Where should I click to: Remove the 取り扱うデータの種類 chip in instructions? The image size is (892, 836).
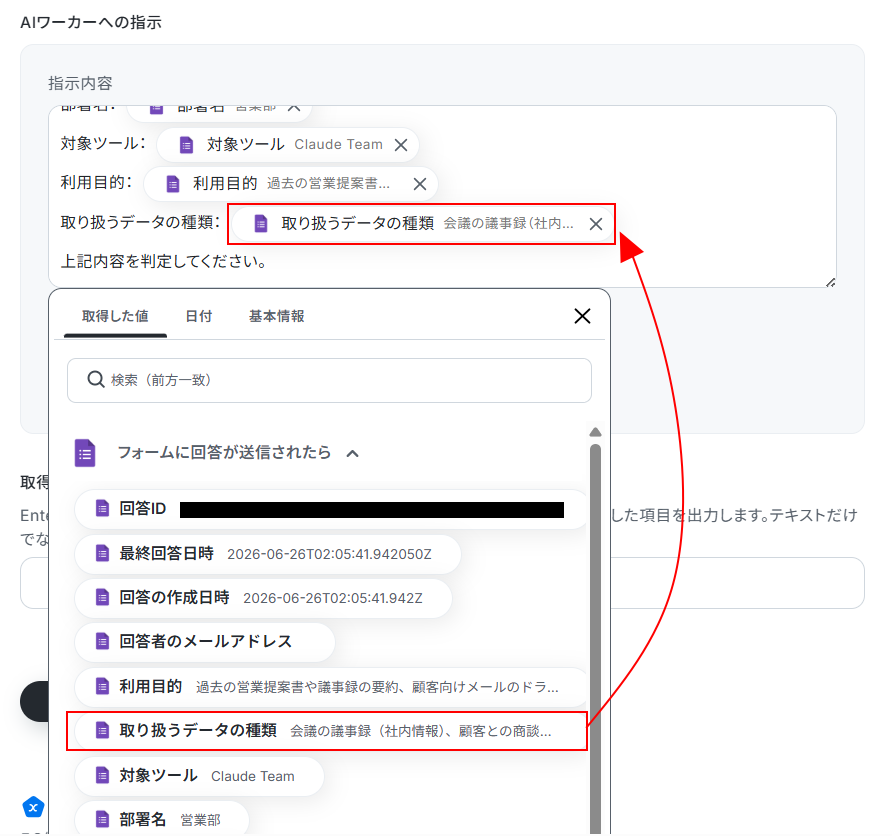tap(596, 224)
